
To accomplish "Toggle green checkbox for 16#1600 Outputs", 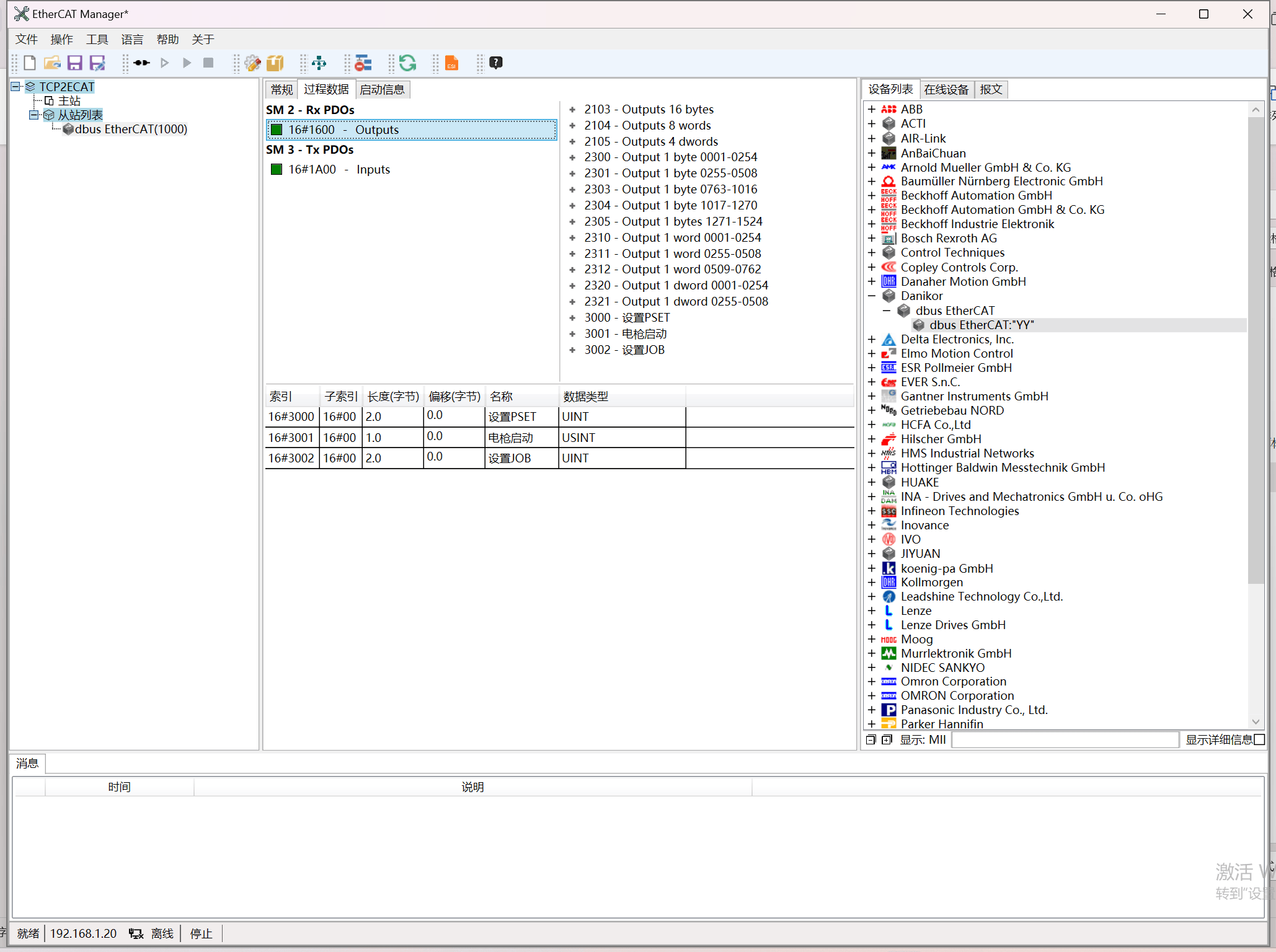I will coord(277,130).
